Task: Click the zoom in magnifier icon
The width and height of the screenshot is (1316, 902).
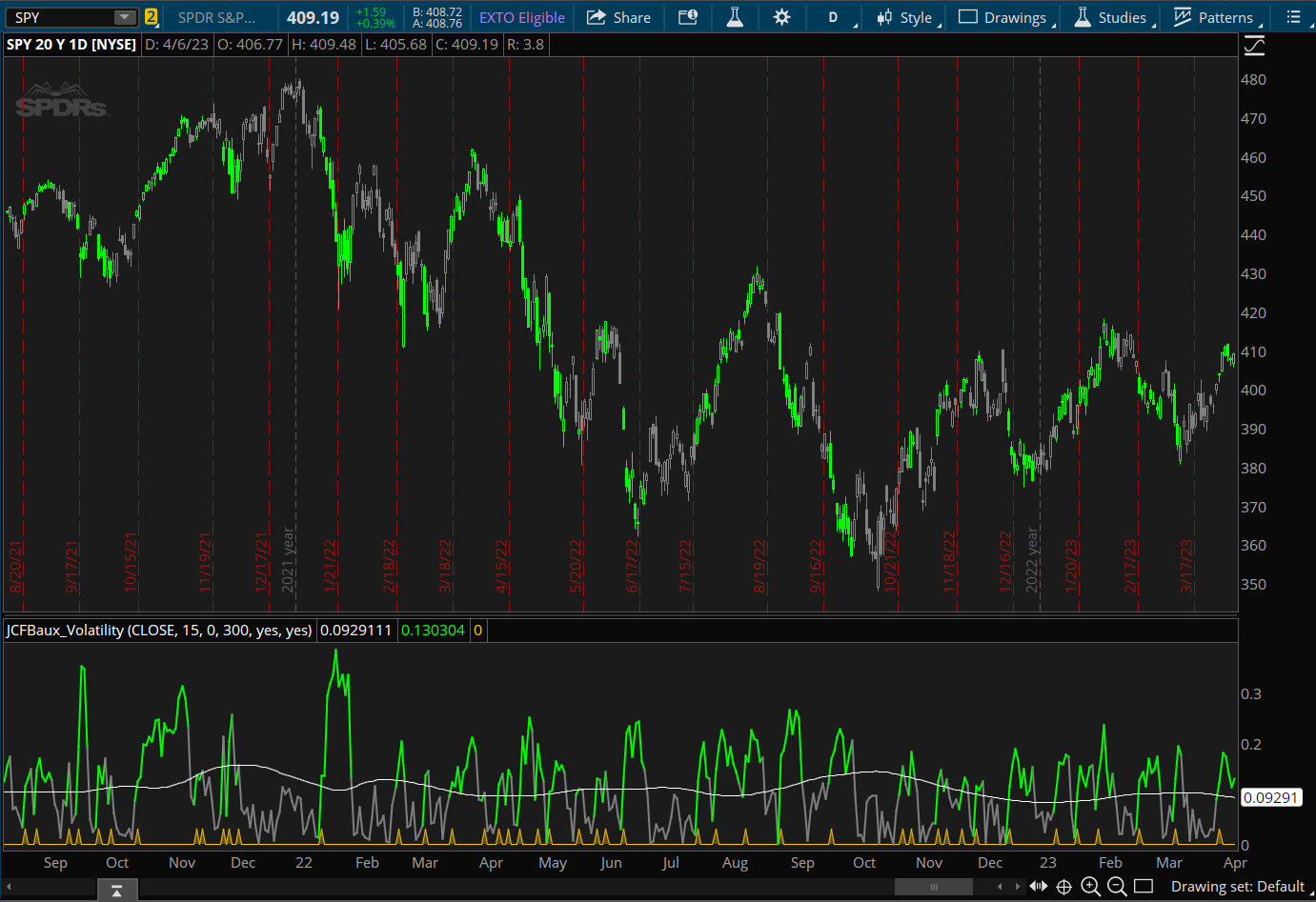Action: pos(1090,887)
